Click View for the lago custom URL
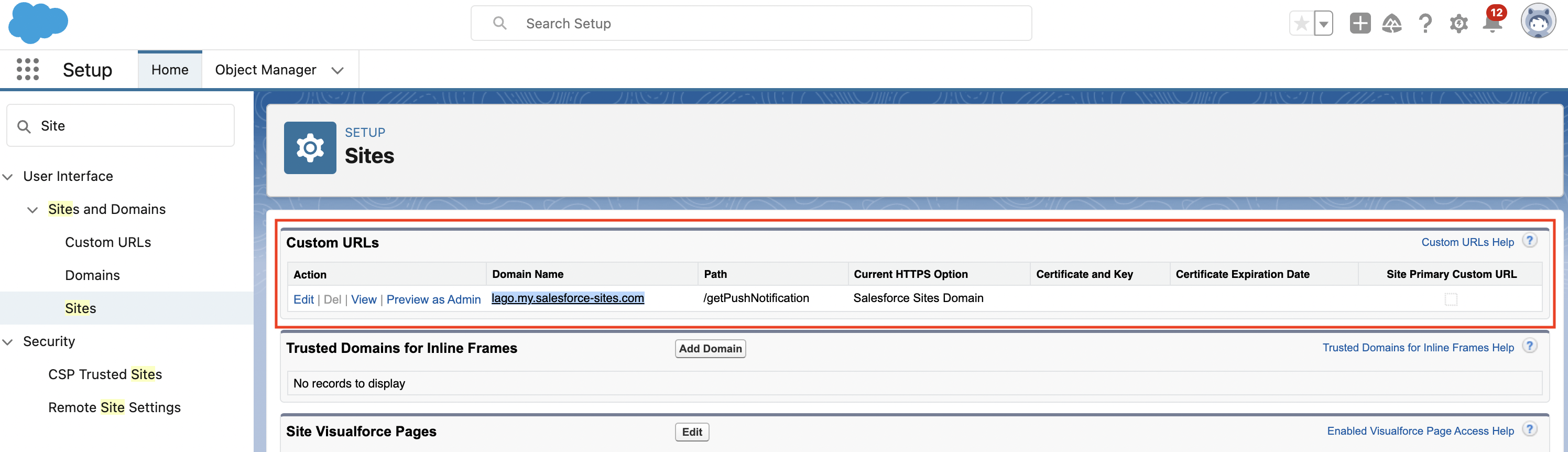This screenshot has width=1568, height=452. click(x=363, y=299)
